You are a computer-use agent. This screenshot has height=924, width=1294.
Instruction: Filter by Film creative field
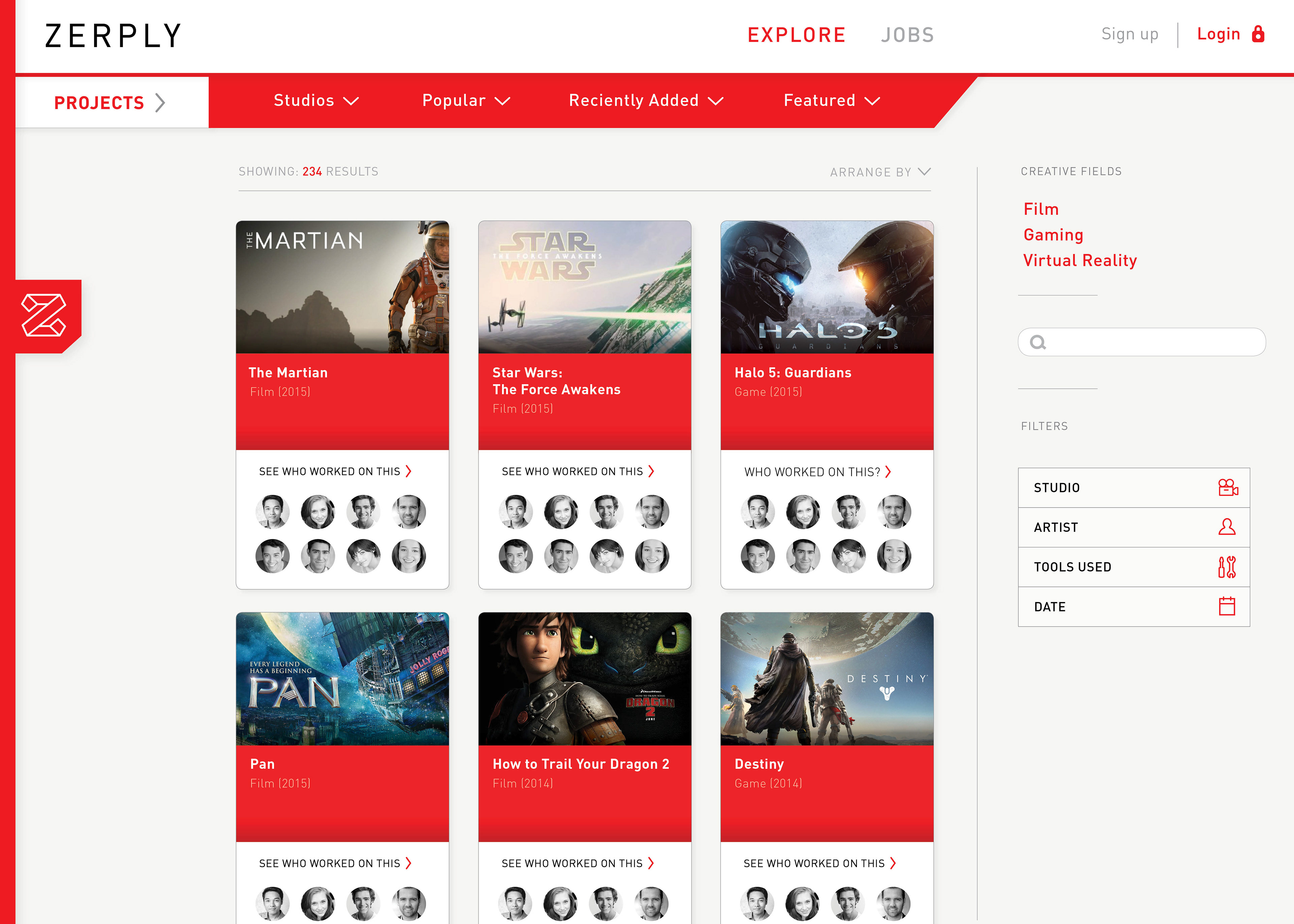(x=1041, y=210)
